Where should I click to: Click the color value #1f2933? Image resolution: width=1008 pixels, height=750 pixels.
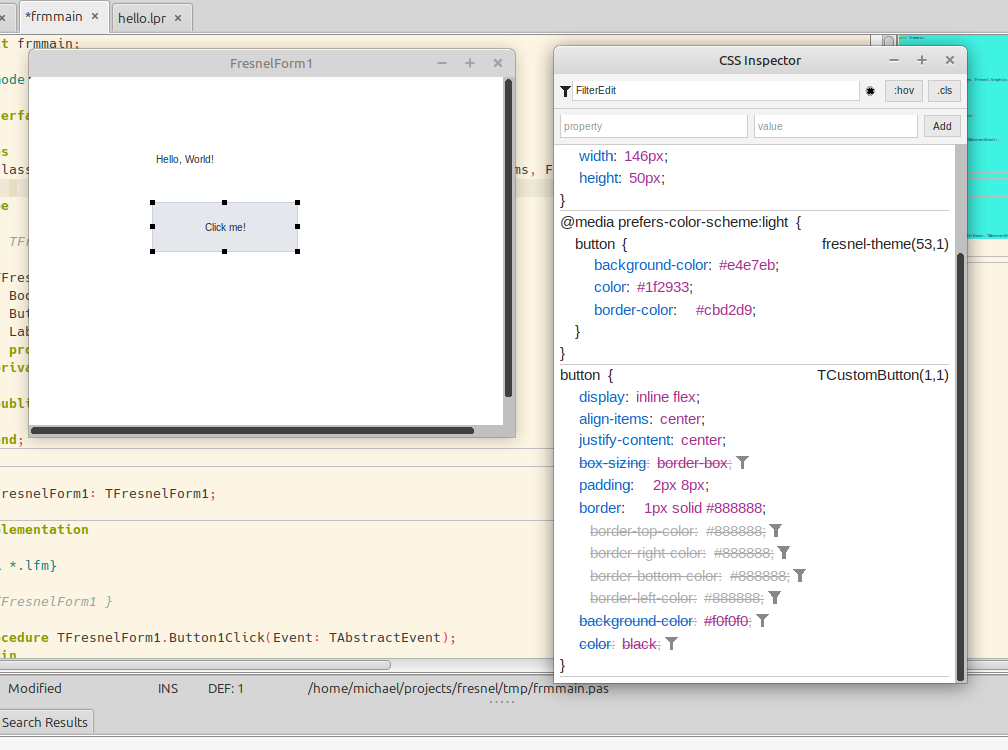coord(663,287)
